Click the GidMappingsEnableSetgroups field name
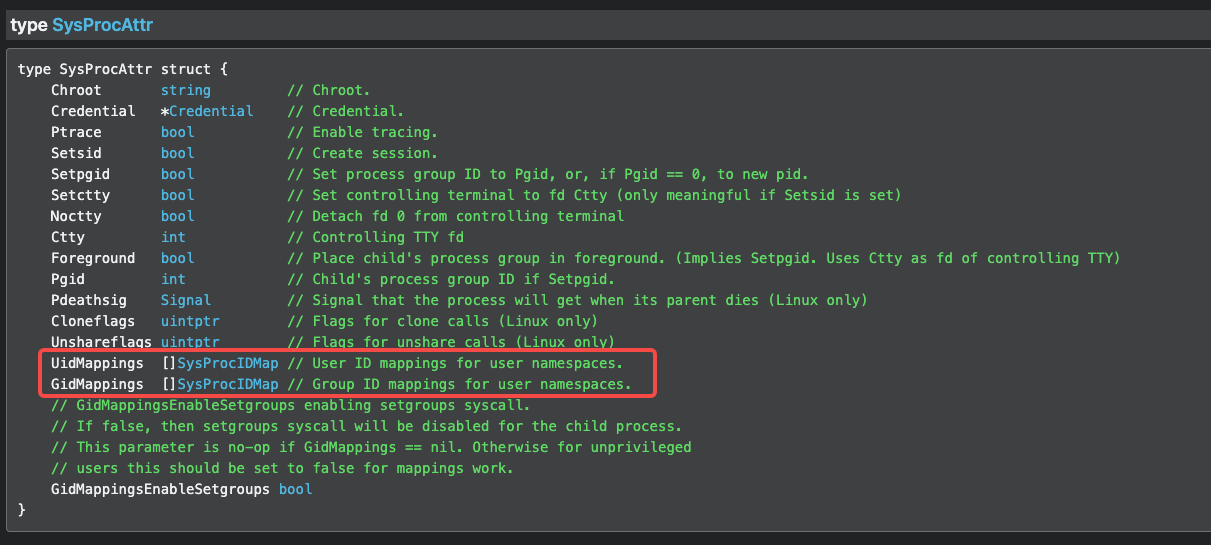This screenshot has width=1211, height=545. coord(160,489)
